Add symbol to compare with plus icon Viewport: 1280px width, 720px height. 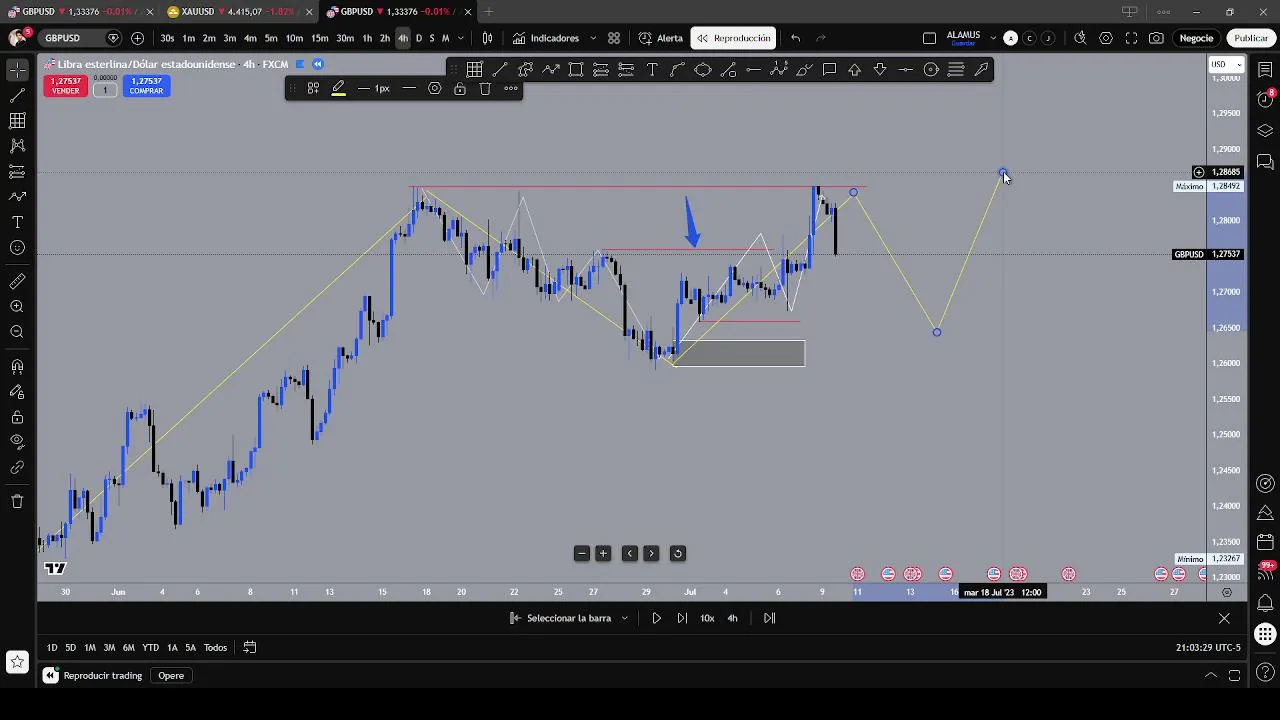pos(137,38)
